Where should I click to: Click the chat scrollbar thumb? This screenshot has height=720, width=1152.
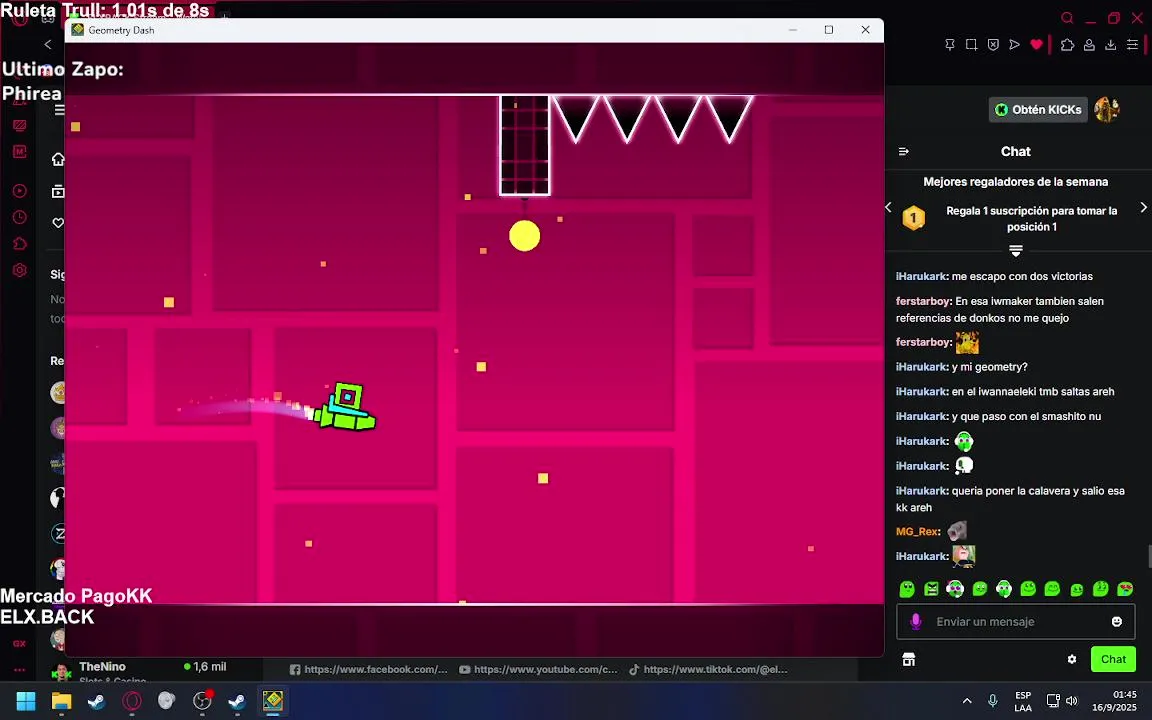(1149, 556)
